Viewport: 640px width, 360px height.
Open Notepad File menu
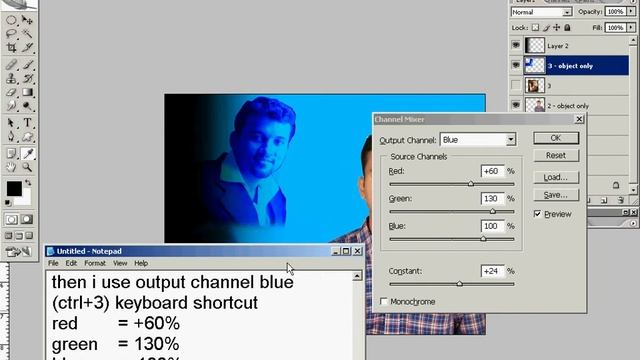coord(53,263)
